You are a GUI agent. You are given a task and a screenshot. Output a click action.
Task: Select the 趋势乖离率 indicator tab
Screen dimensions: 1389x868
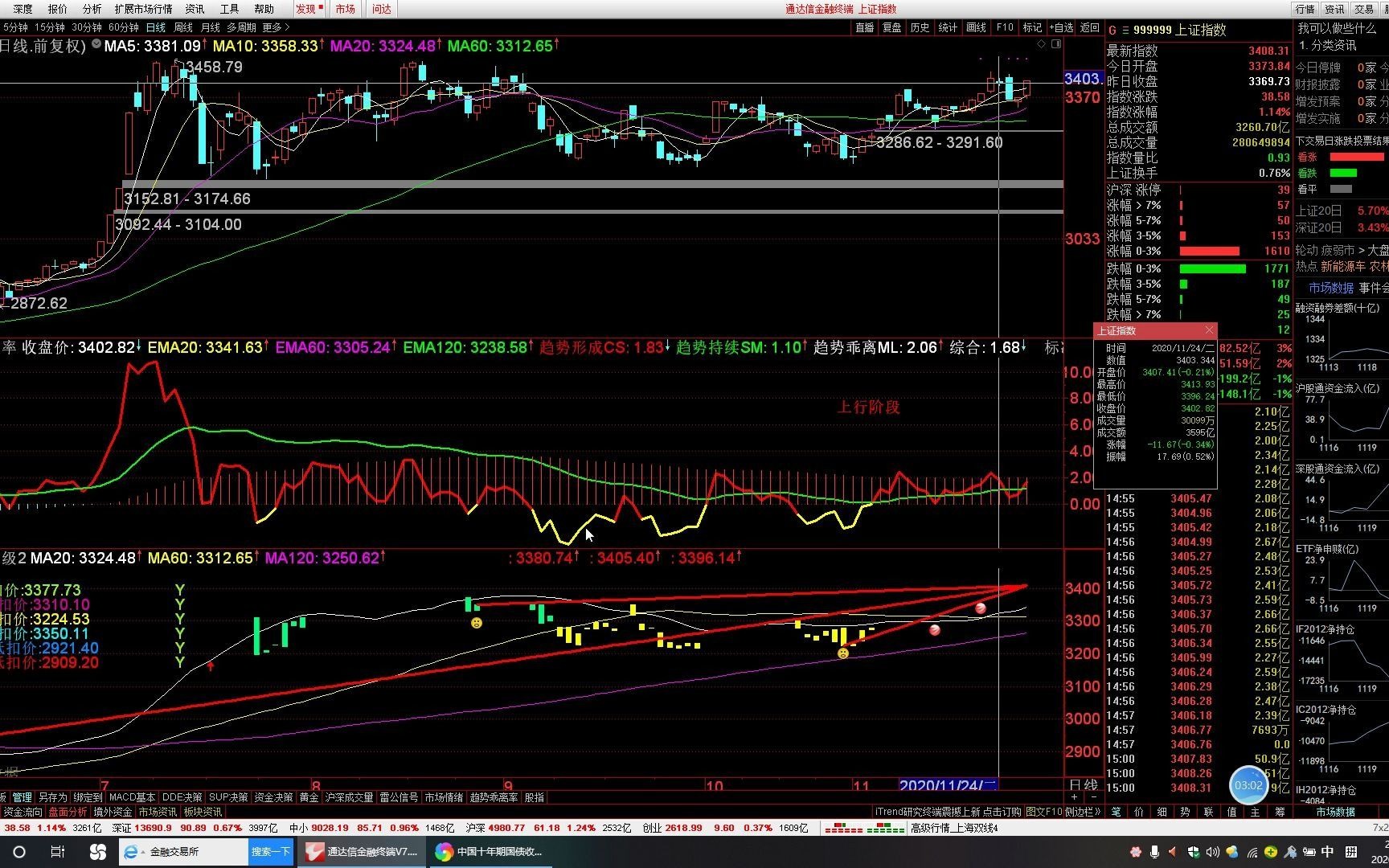[494, 797]
